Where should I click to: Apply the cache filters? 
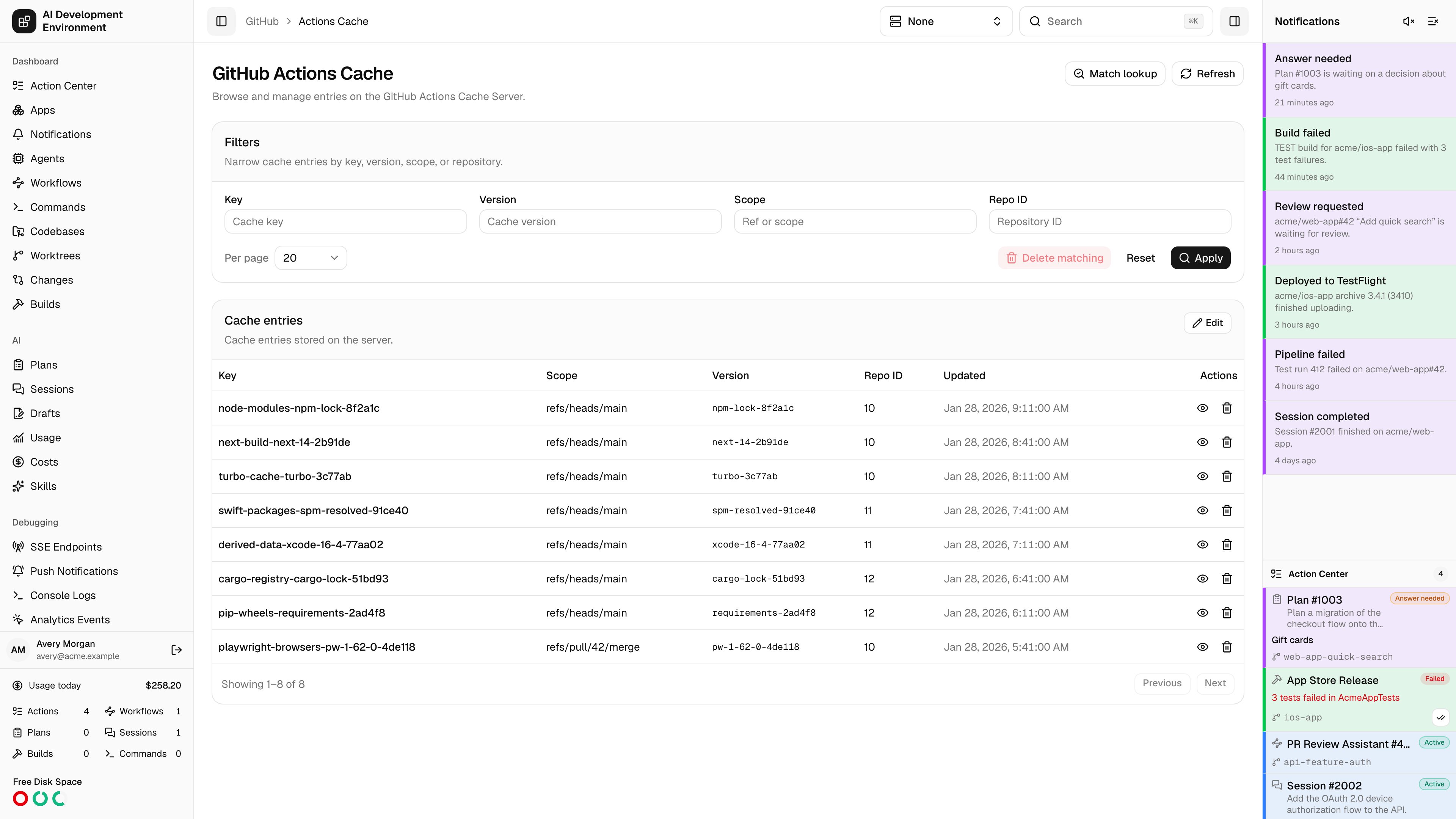(x=1200, y=258)
